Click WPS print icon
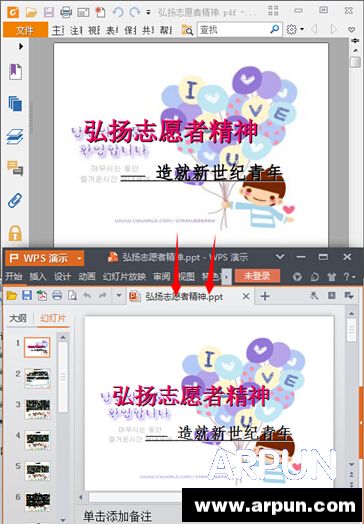This screenshot has height=524, width=364. [x=57, y=295]
